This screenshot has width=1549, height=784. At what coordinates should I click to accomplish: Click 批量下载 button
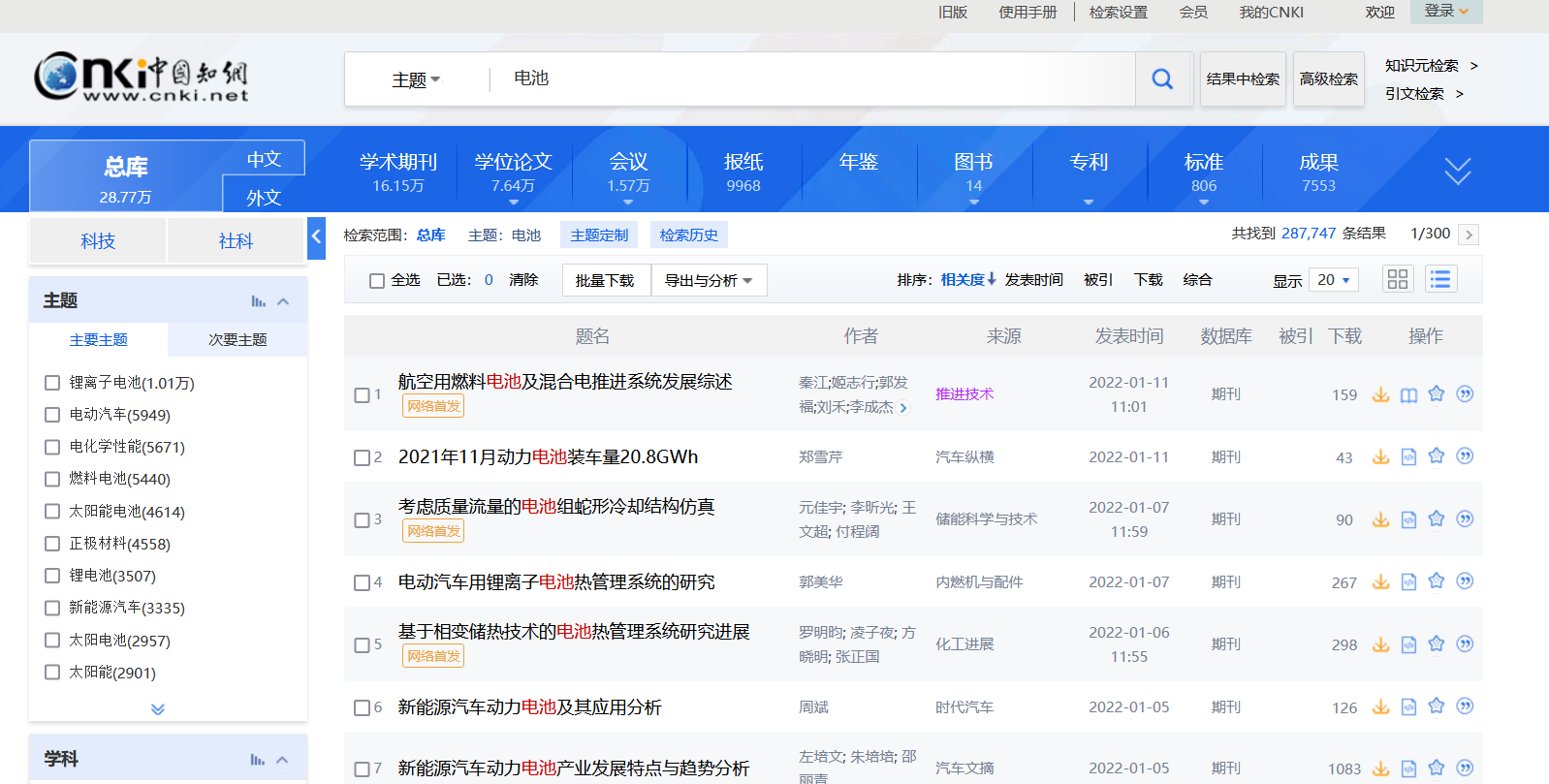point(605,280)
